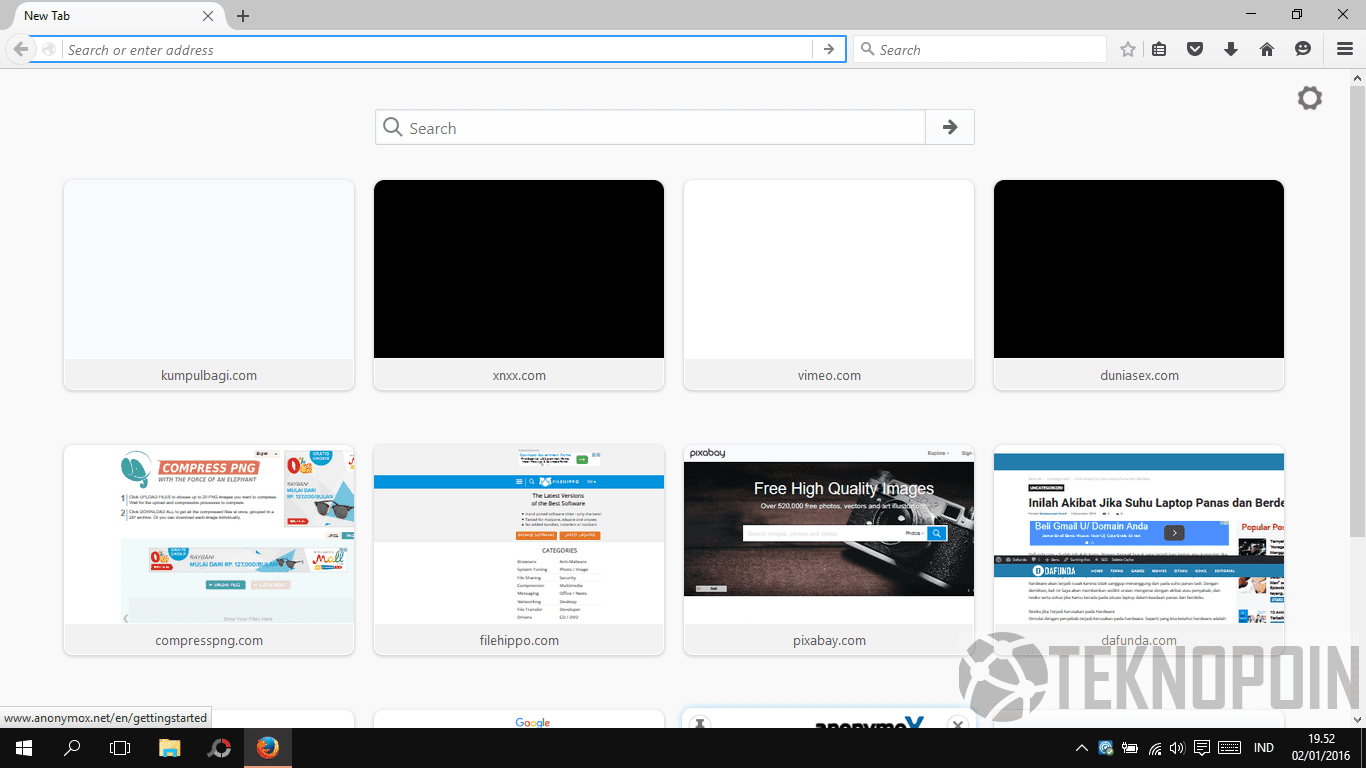Close the New Tab tab
The height and width of the screenshot is (768, 1366).
208,16
